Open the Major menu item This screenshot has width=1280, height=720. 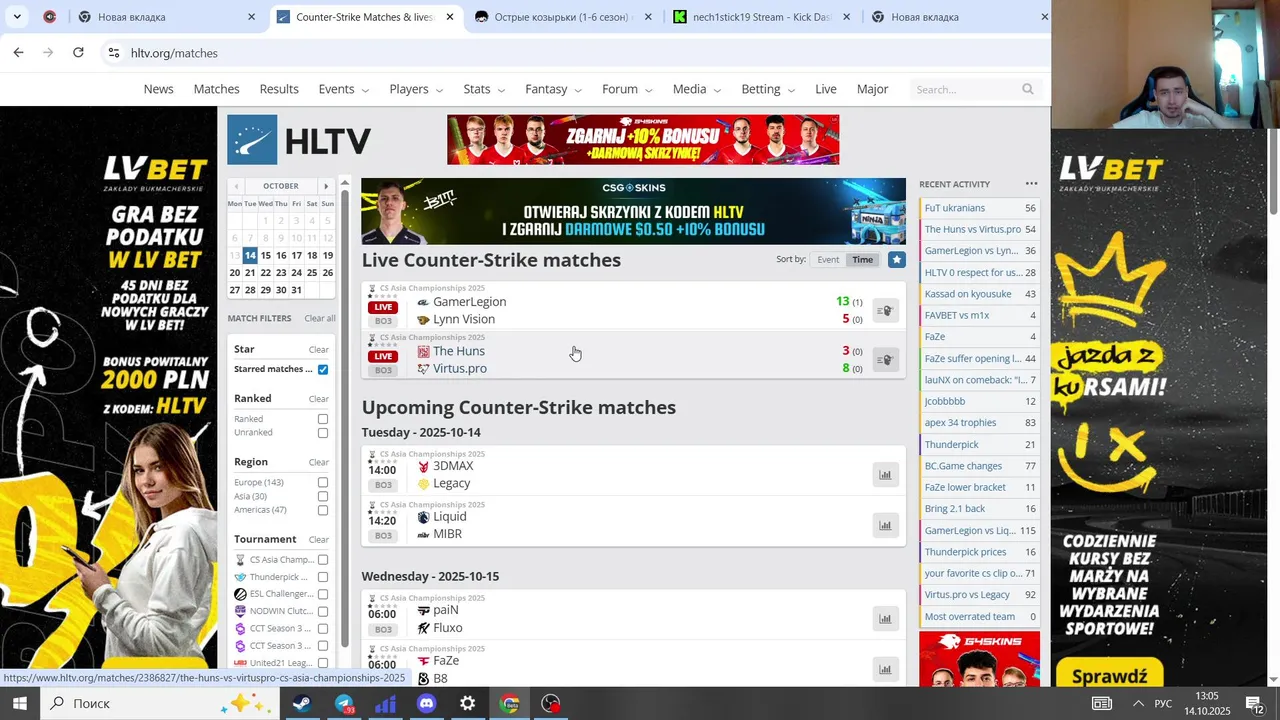pos(872,89)
